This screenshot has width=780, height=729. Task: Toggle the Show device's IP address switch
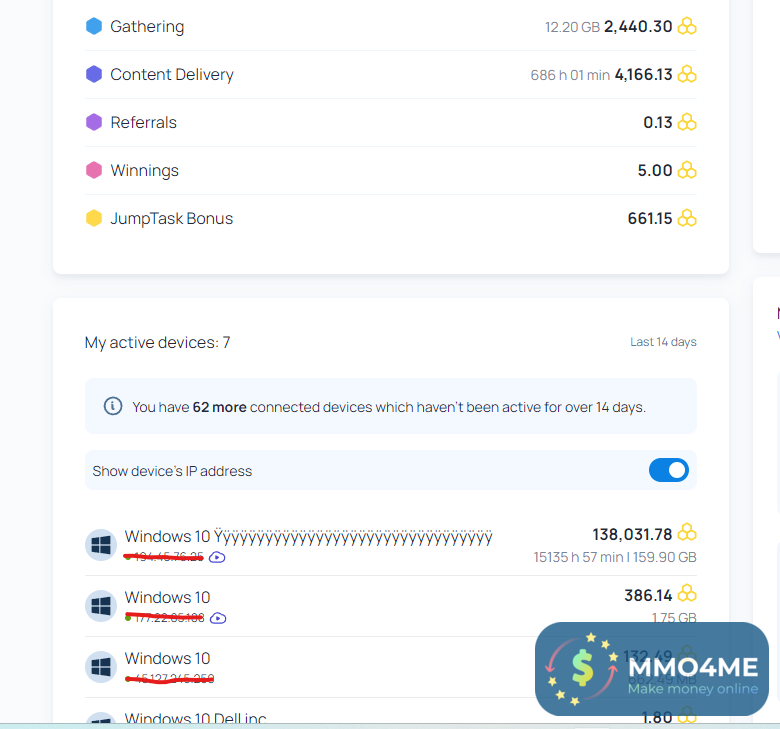669,470
